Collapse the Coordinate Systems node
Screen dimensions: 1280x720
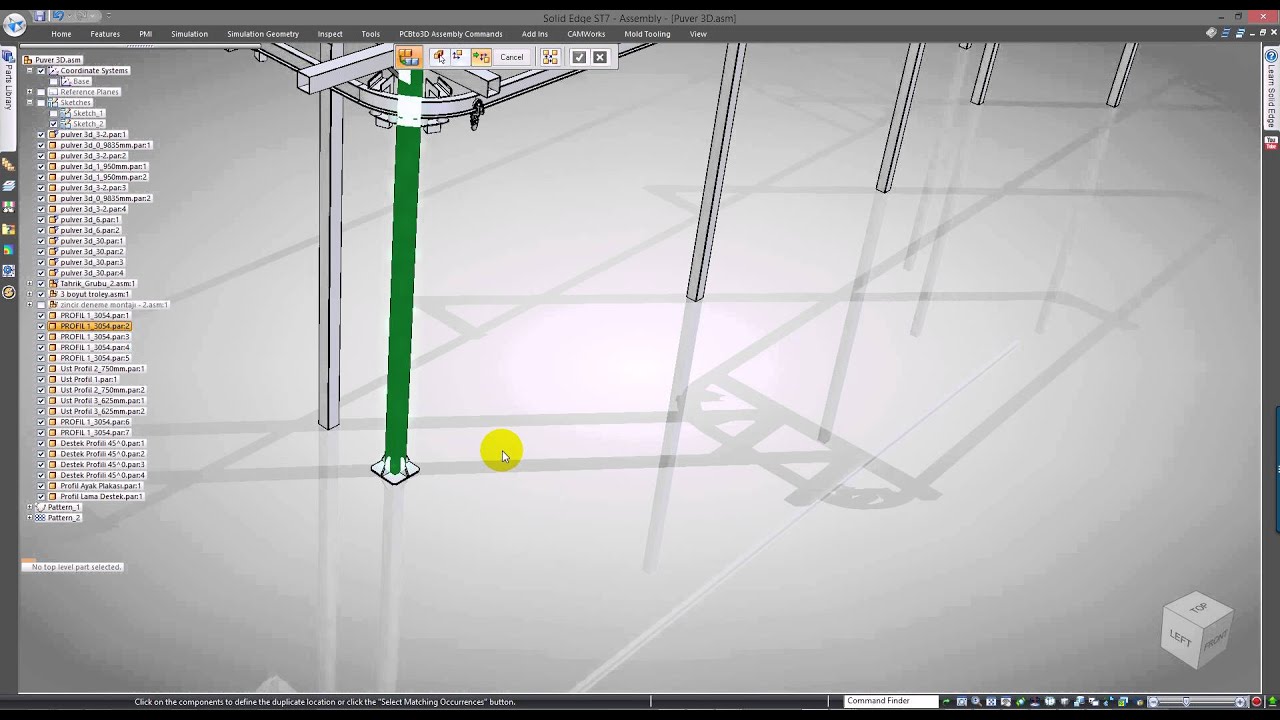(x=30, y=71)
